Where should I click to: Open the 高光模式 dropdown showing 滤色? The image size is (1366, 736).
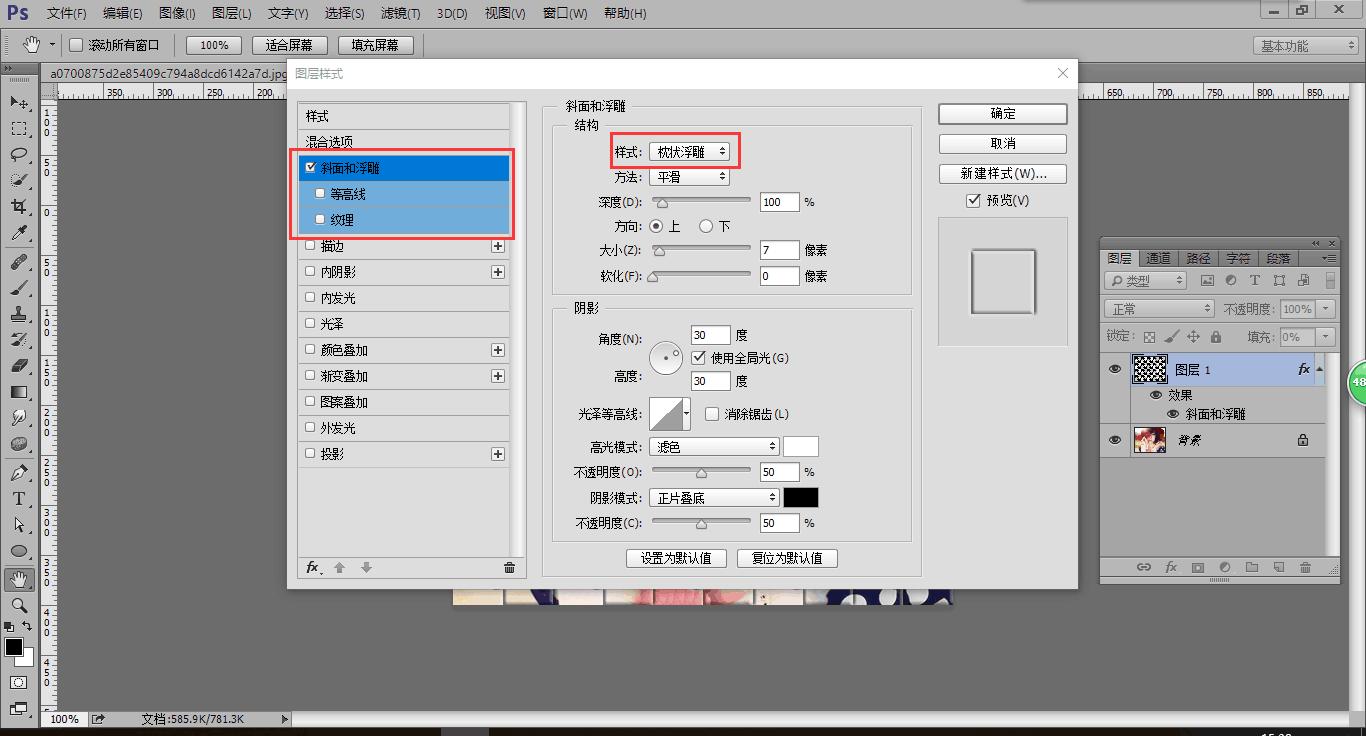pyautogui.click(x=713, y=446)
